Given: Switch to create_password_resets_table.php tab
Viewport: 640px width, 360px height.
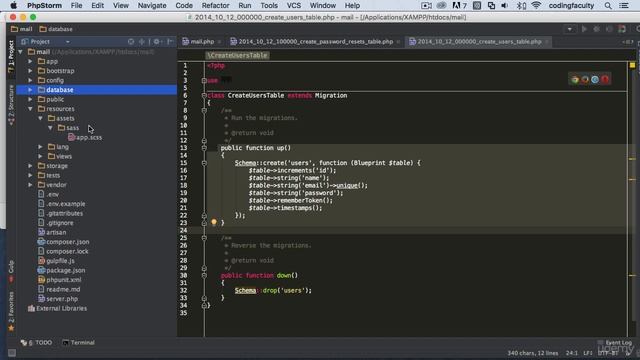Looking at the screenshot, I should coord(315,42).
